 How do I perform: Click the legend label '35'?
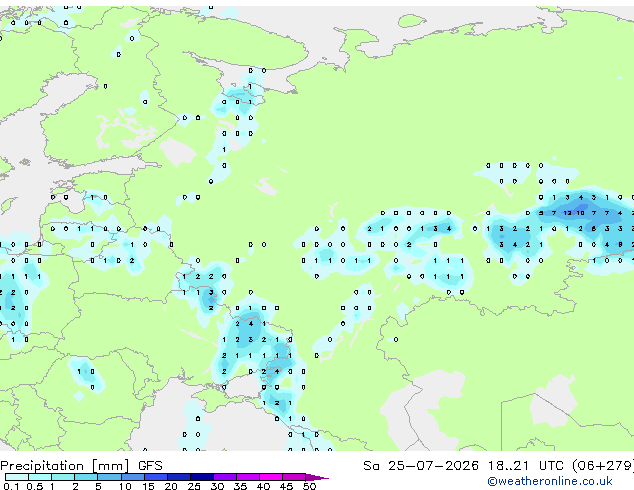pyautogui.click(x=240, y=486)
